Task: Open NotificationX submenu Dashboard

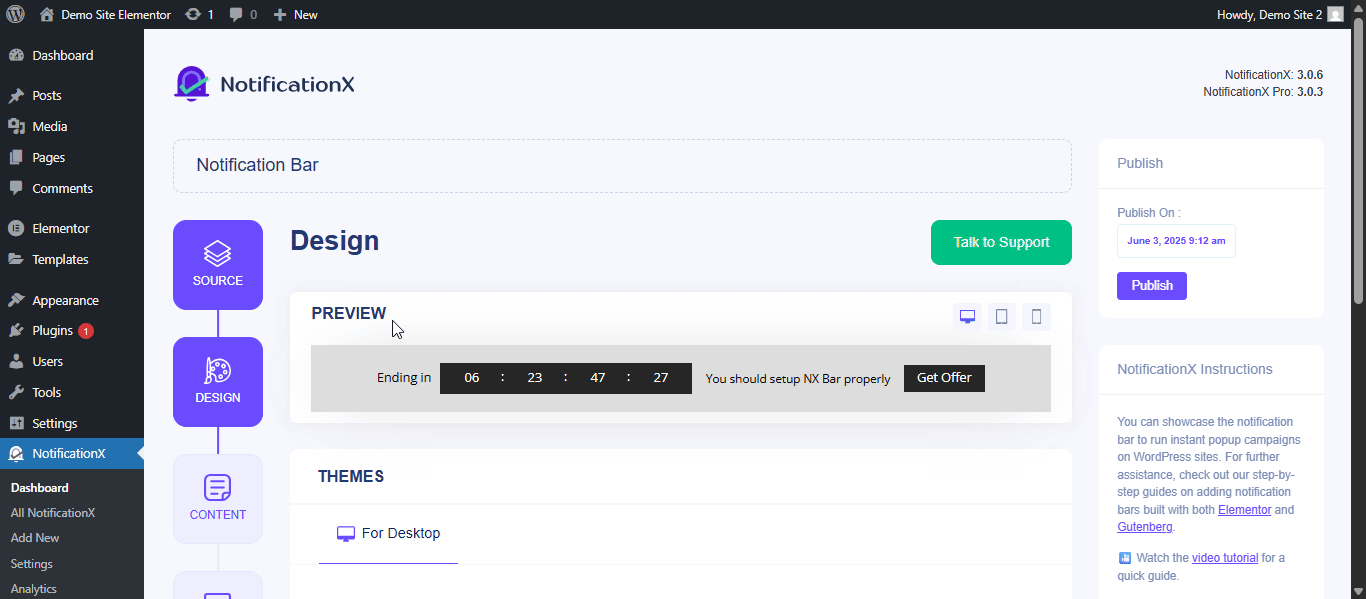Action: pyautogui.click(x=40, y=488)
